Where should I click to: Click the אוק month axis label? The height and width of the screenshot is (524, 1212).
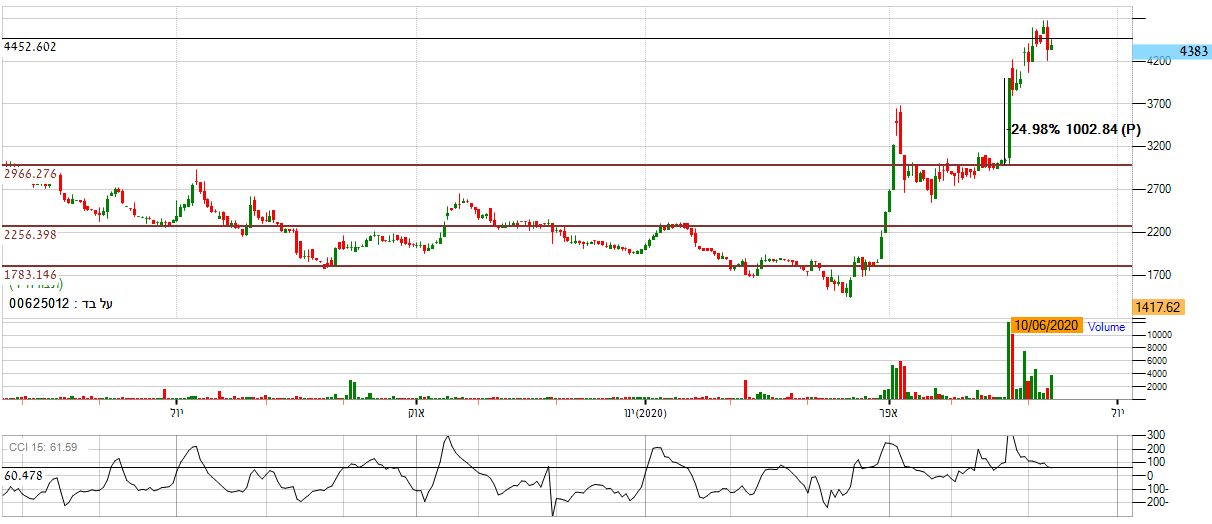pyautogui.click(x=417, y=412)
